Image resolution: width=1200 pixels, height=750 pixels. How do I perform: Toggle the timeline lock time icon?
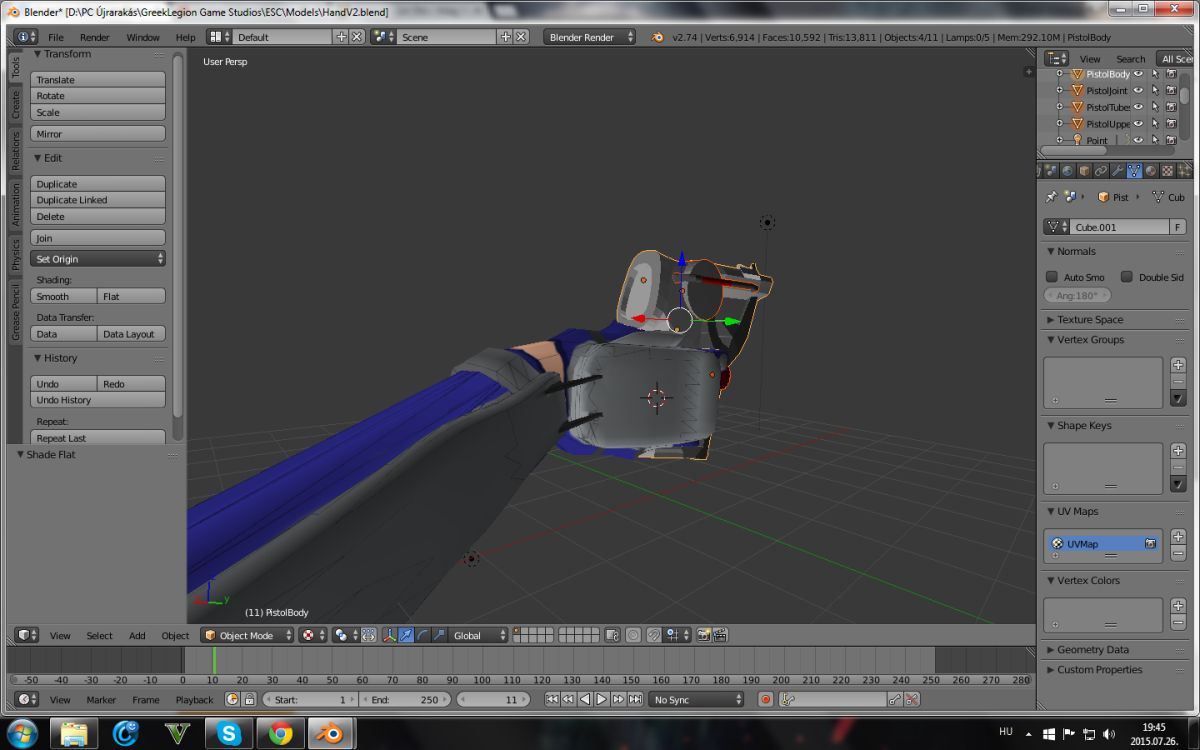coord(249,700)
